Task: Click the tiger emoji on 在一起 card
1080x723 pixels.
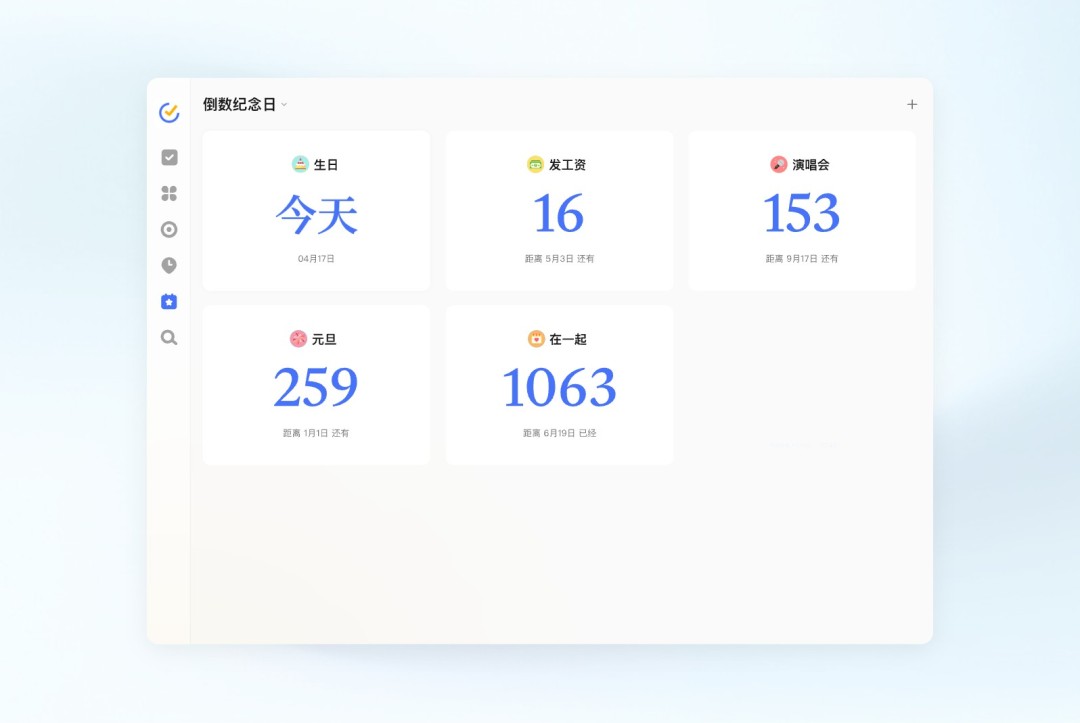Action: click(x=534, y=339)
